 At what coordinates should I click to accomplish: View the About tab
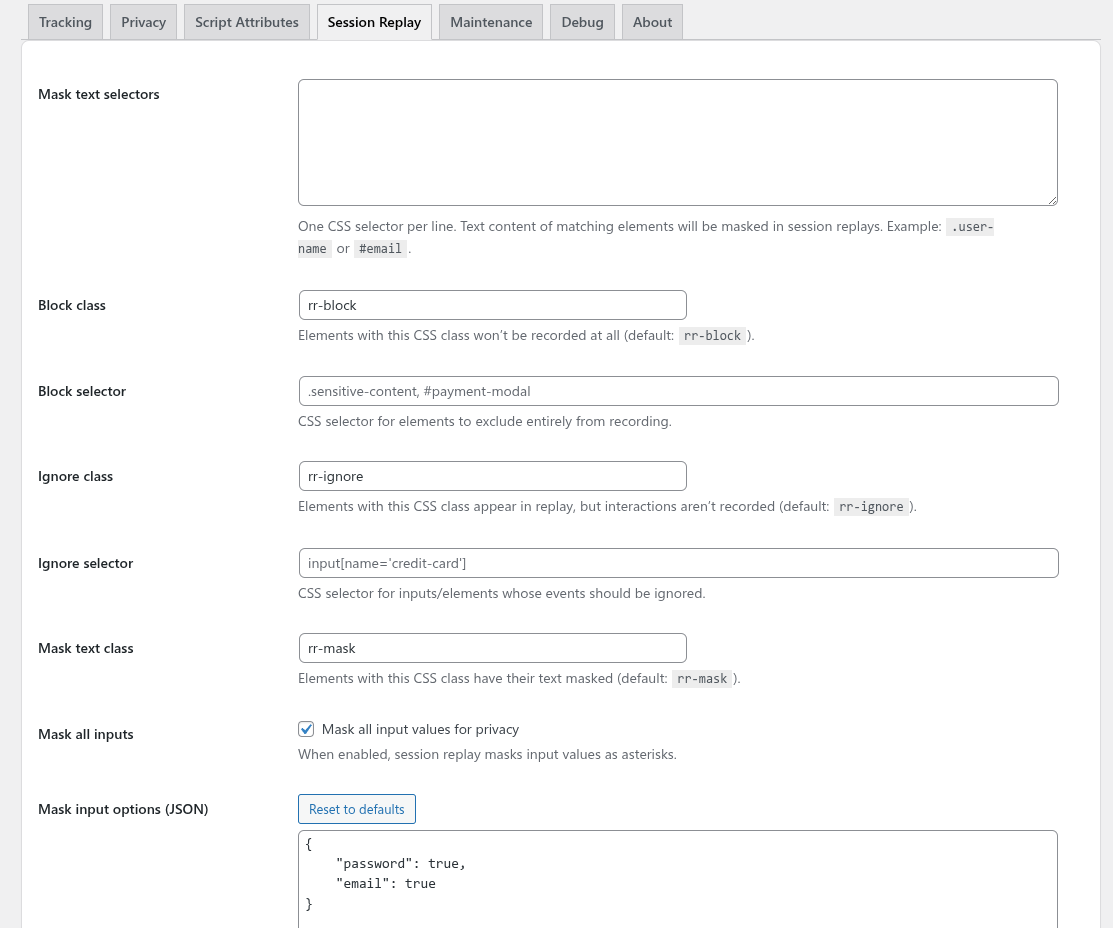(x=652, y=22)
